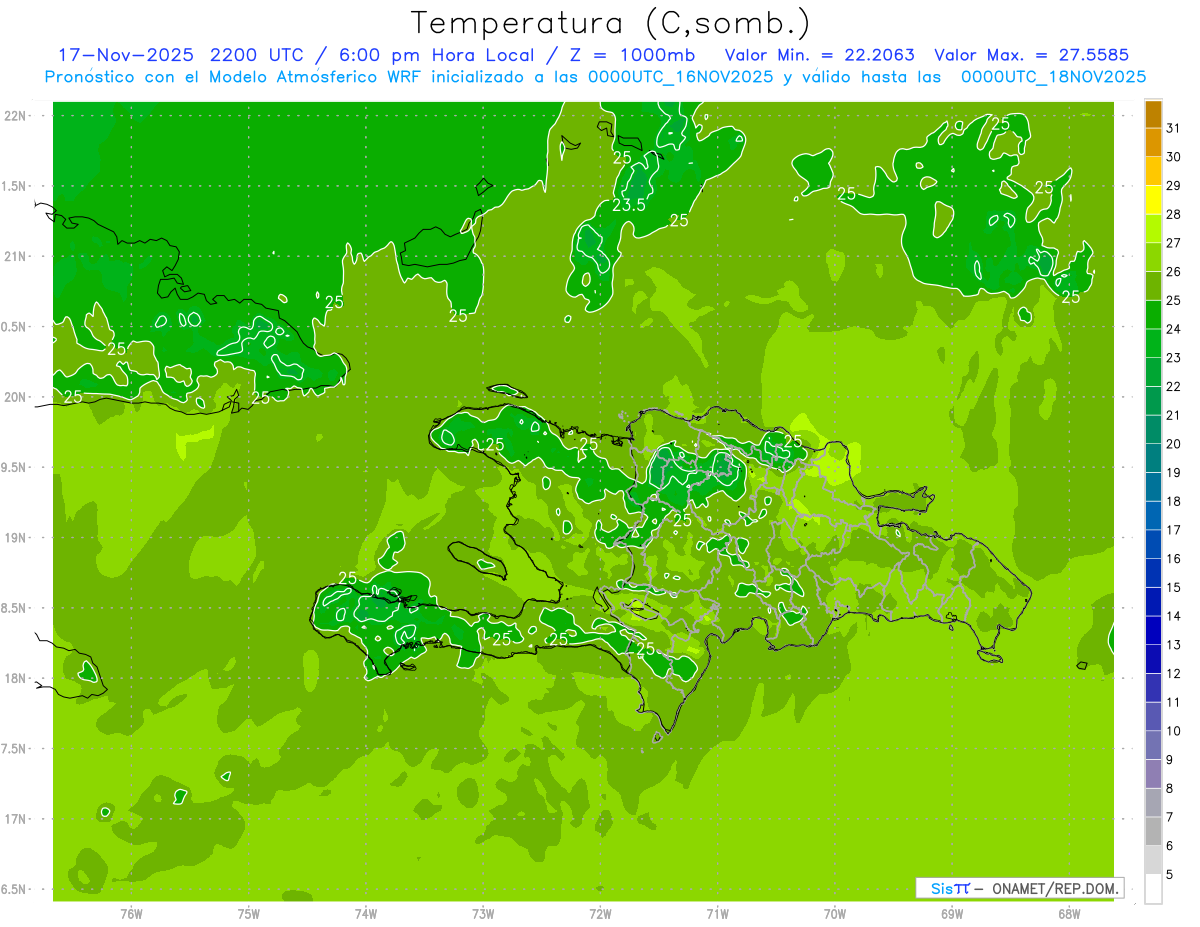The width and height of the screenshot is (1200, 927).
Task: Click the "19N" latitude label
Action: pos(15,538)
